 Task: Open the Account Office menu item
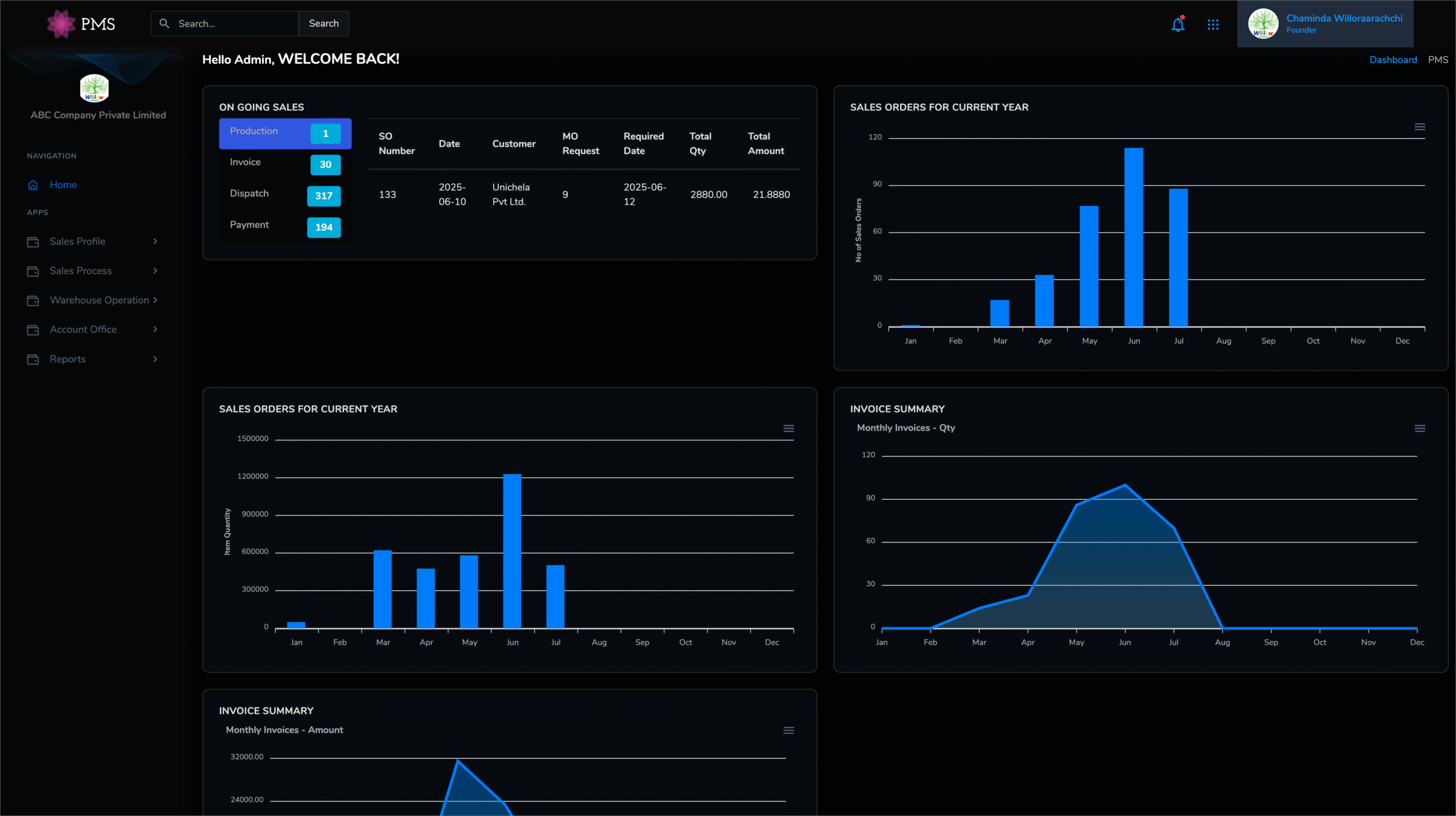click(x=92, y=329)
